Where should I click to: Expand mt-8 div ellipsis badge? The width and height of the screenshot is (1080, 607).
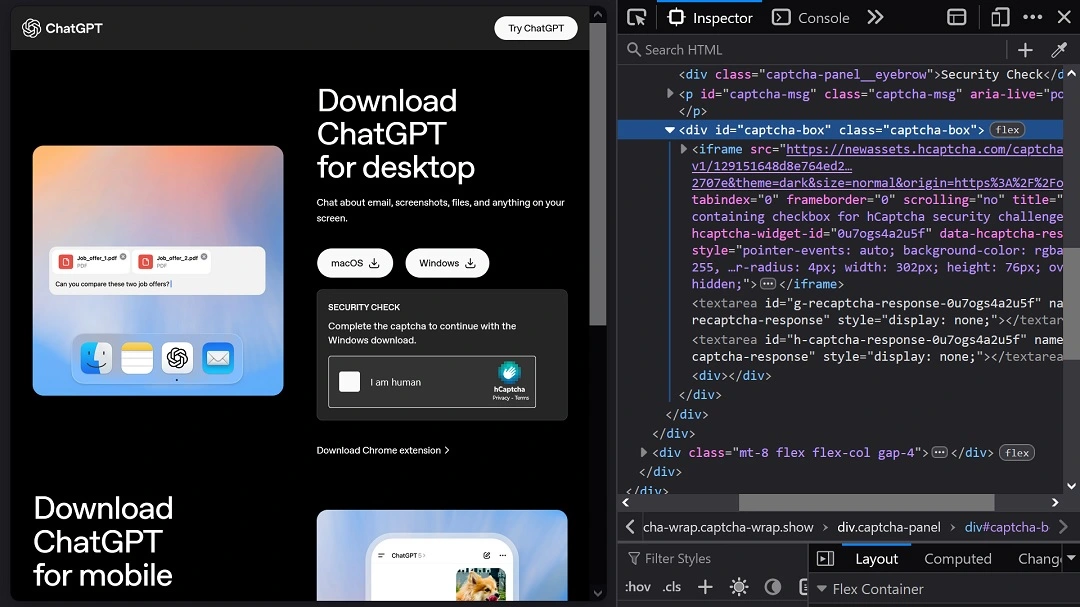click(939, 453)
